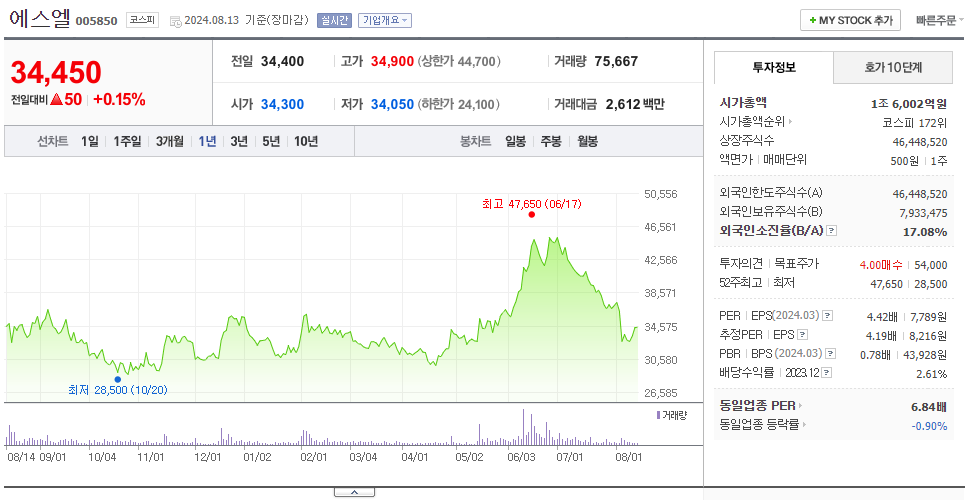This screenshot has height=500, width=968.
Task: Click the calendar clock icon beside 2024.08.13
Action: coord(175,21)
